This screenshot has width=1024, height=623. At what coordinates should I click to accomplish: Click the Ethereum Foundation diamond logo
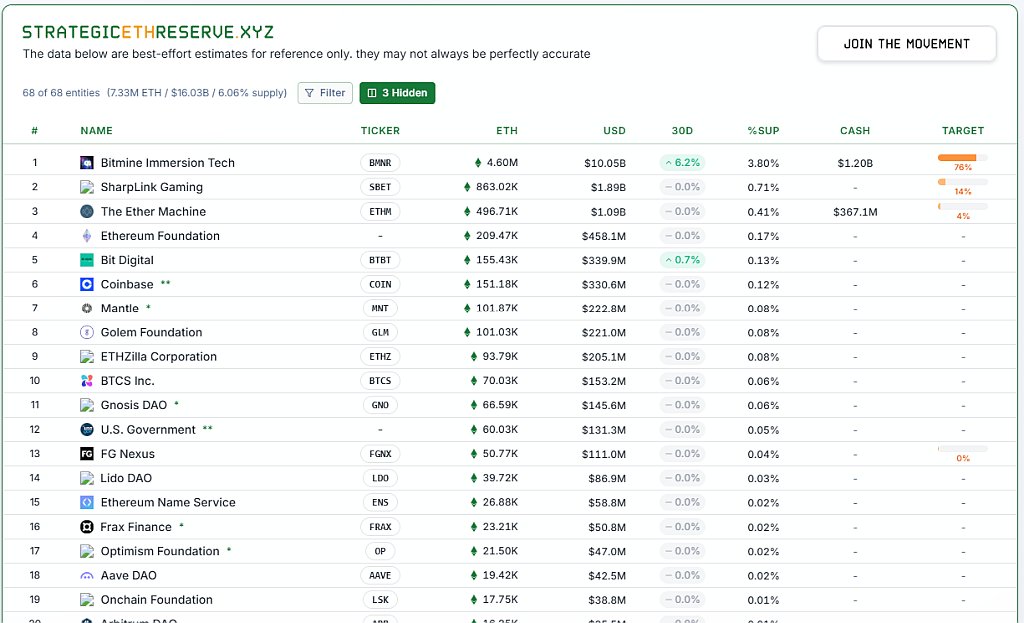click(87, 236)
